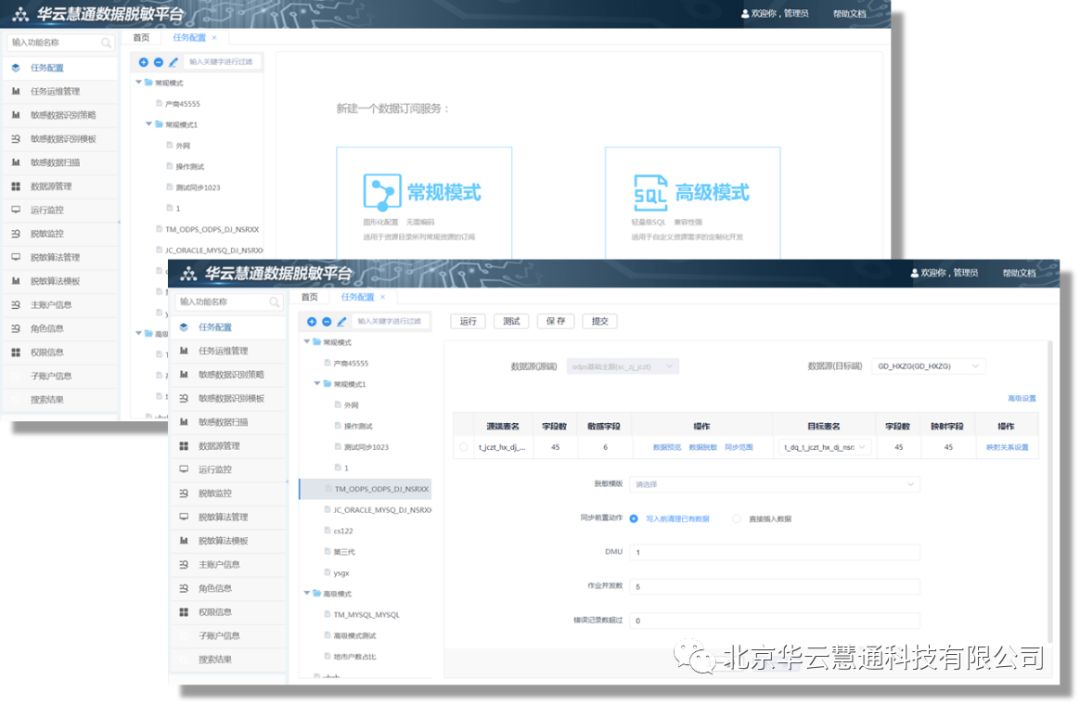
Task: Click 脱敏算法管理 monitor icon in front window sidebar
Action: pos(184,516)
